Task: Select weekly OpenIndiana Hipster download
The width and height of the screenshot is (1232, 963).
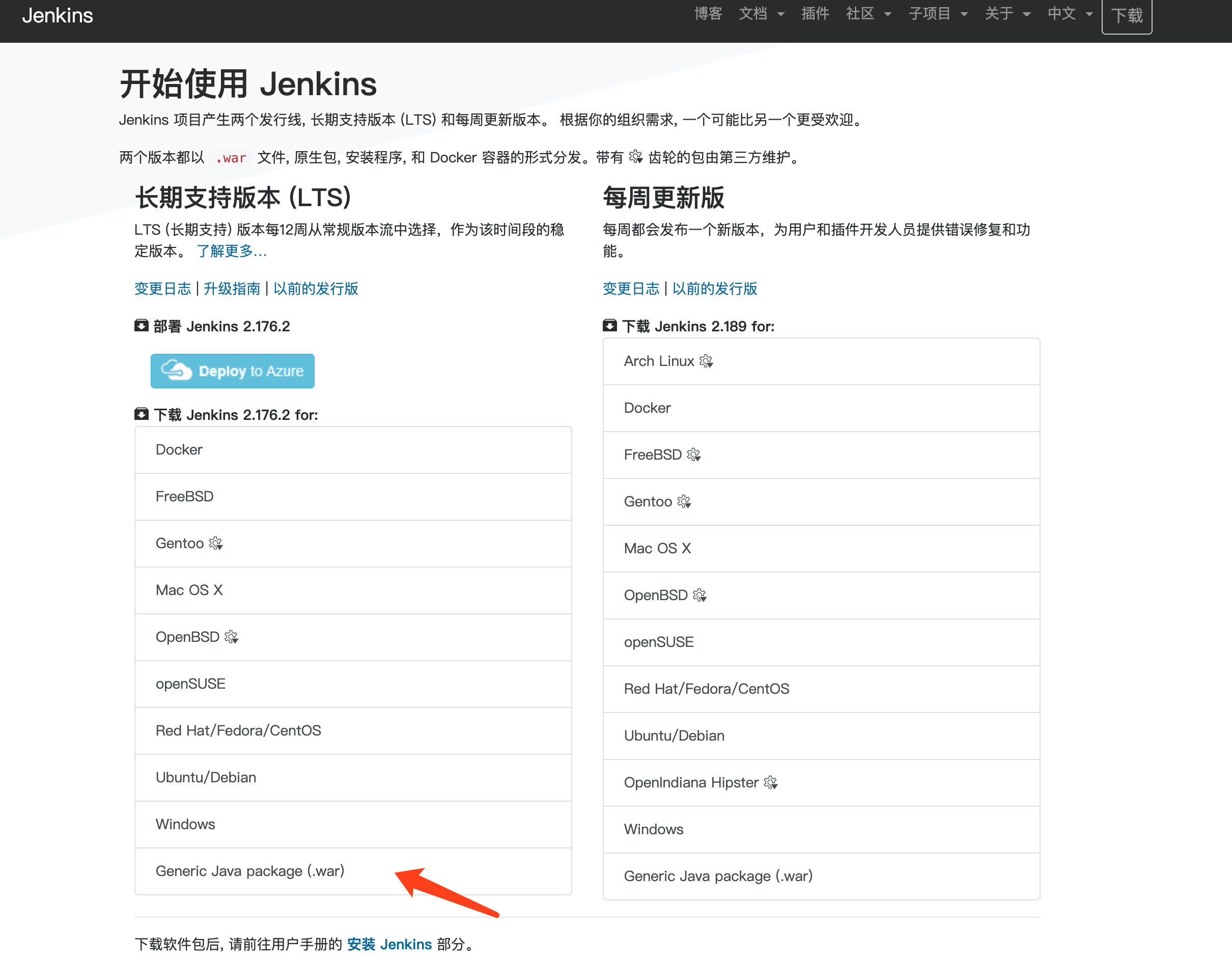Action: tap(821, 782)
